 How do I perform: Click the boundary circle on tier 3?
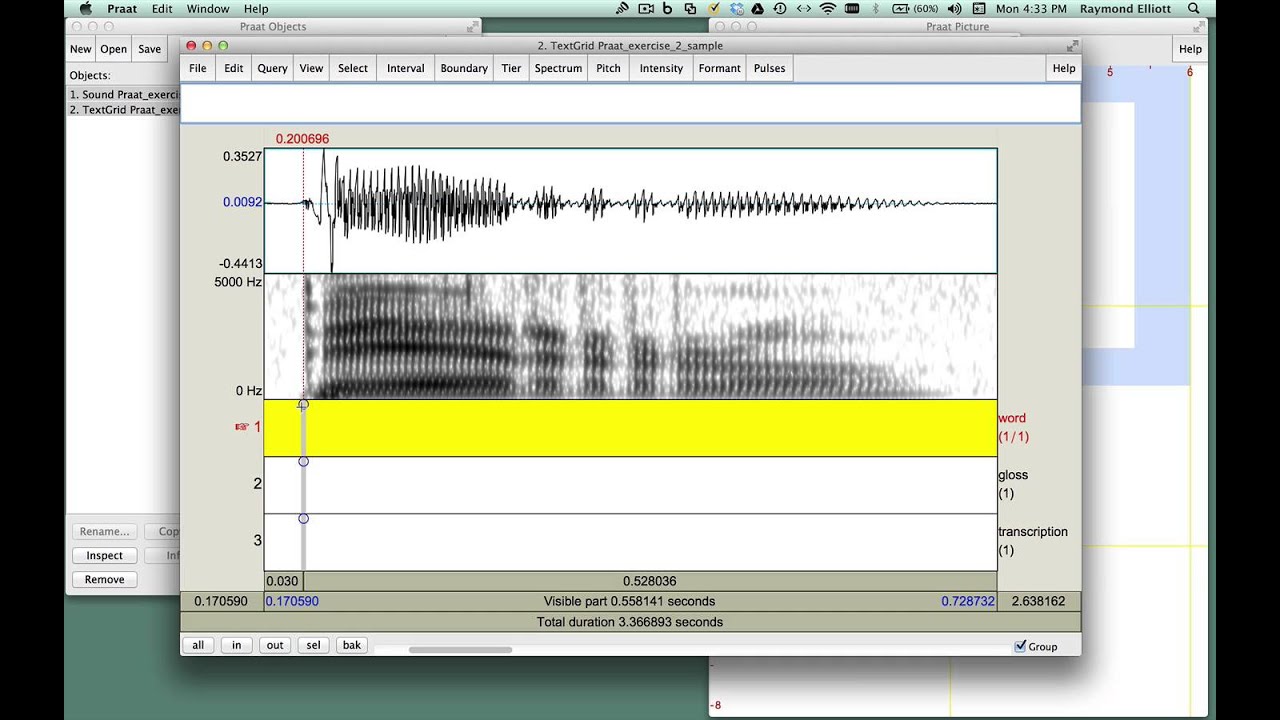303,518
